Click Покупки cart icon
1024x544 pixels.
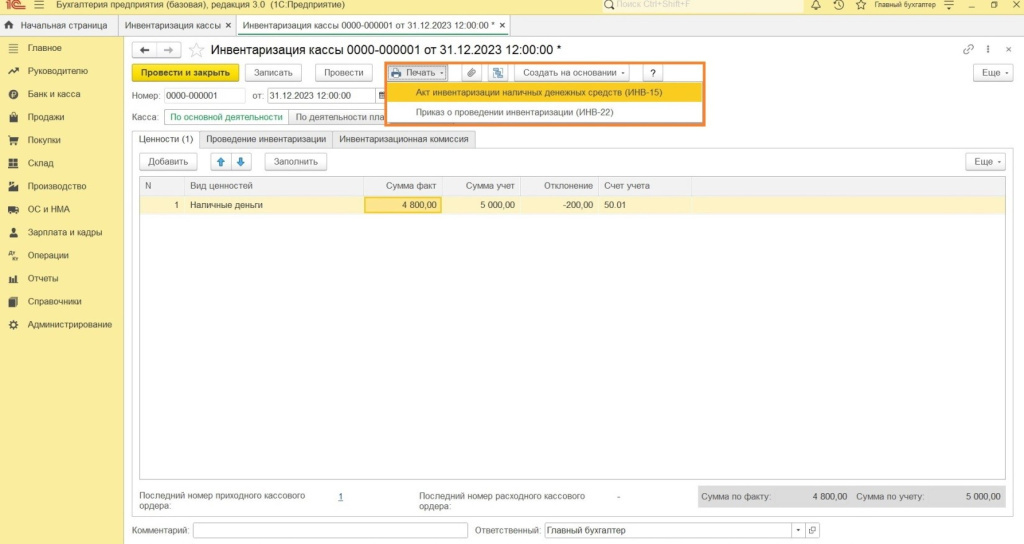[x=13, y=140]
